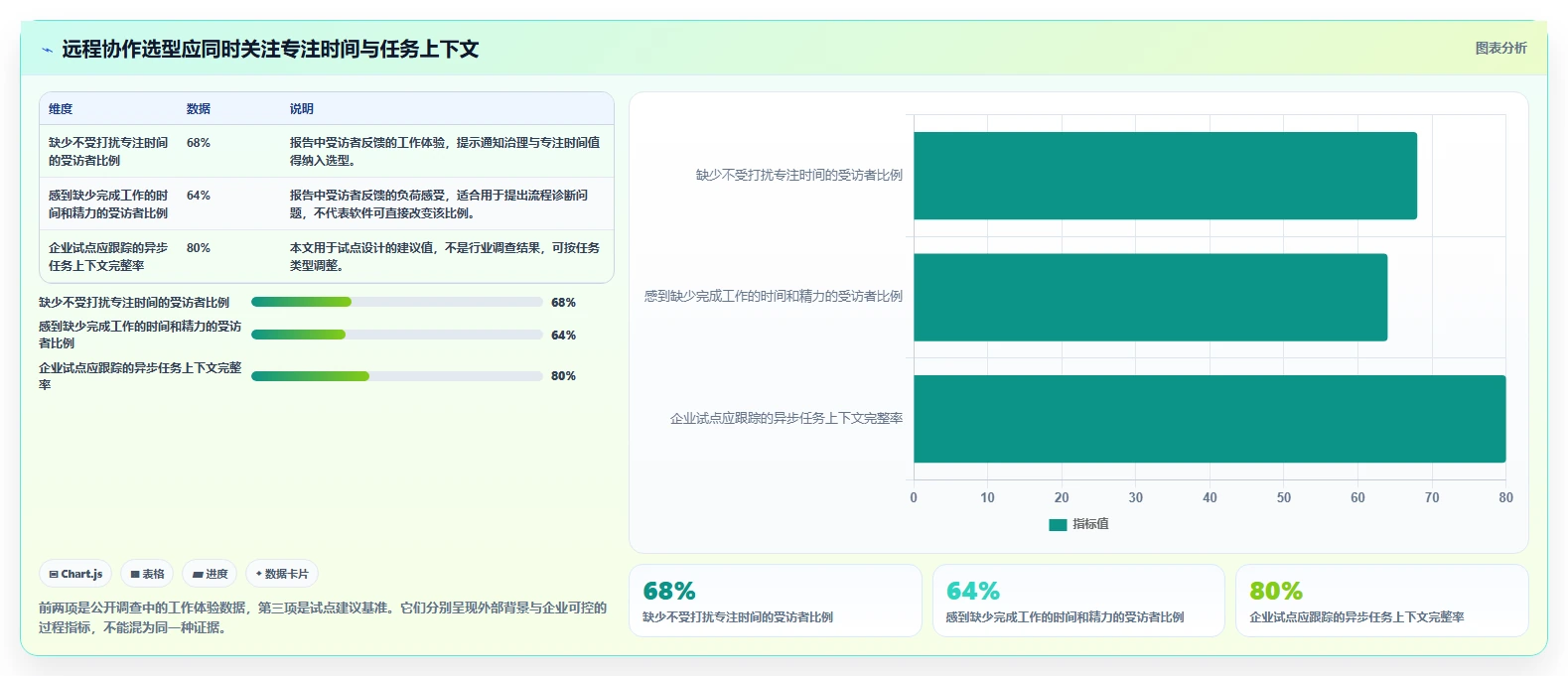Click the 64% progress bar
The height and width of the screenshot is (676, 1568).
tap(397, 335)
